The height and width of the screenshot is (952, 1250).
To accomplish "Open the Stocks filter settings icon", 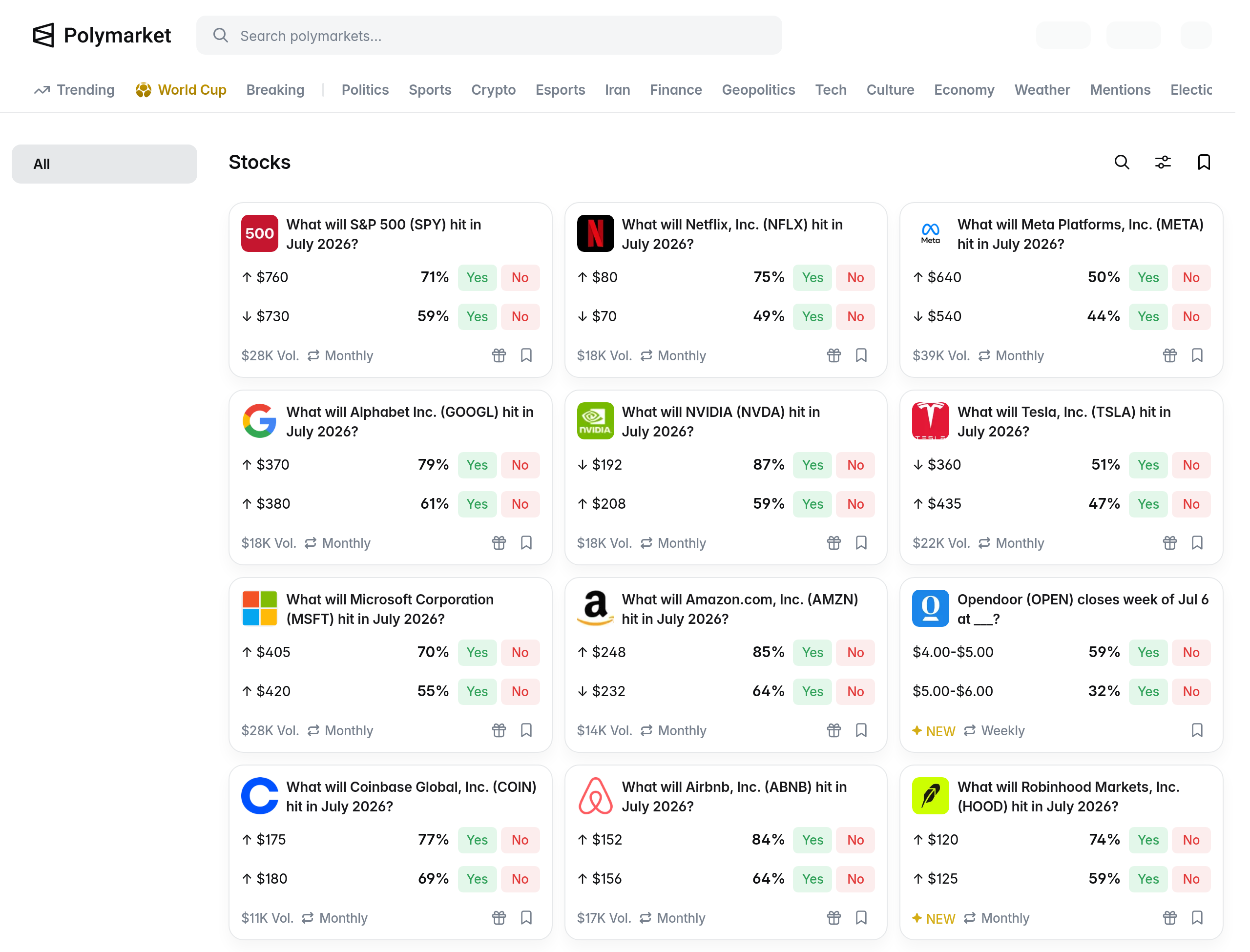I will coord(1163,163).
